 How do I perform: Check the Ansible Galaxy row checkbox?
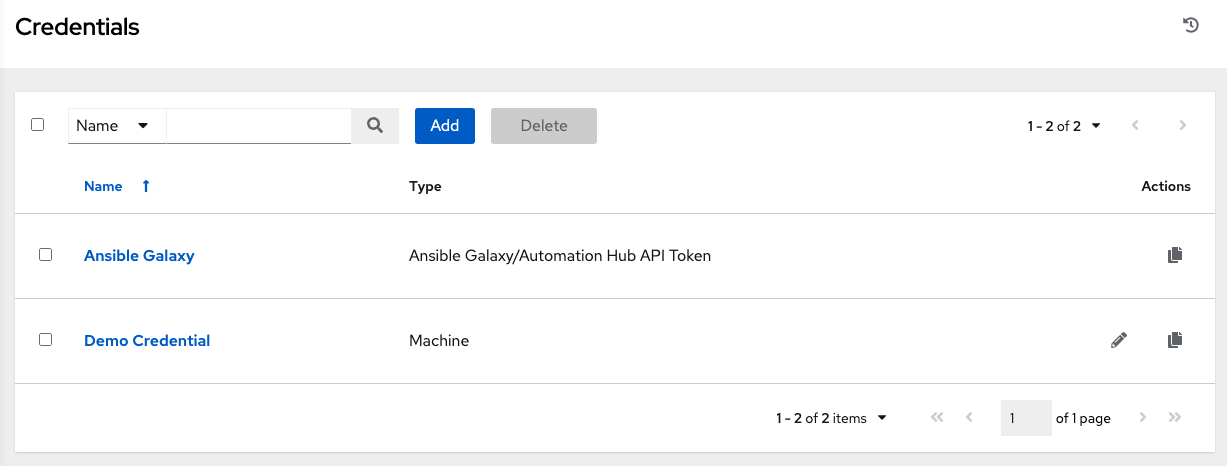pyautogui.click(x=45, y=255)
